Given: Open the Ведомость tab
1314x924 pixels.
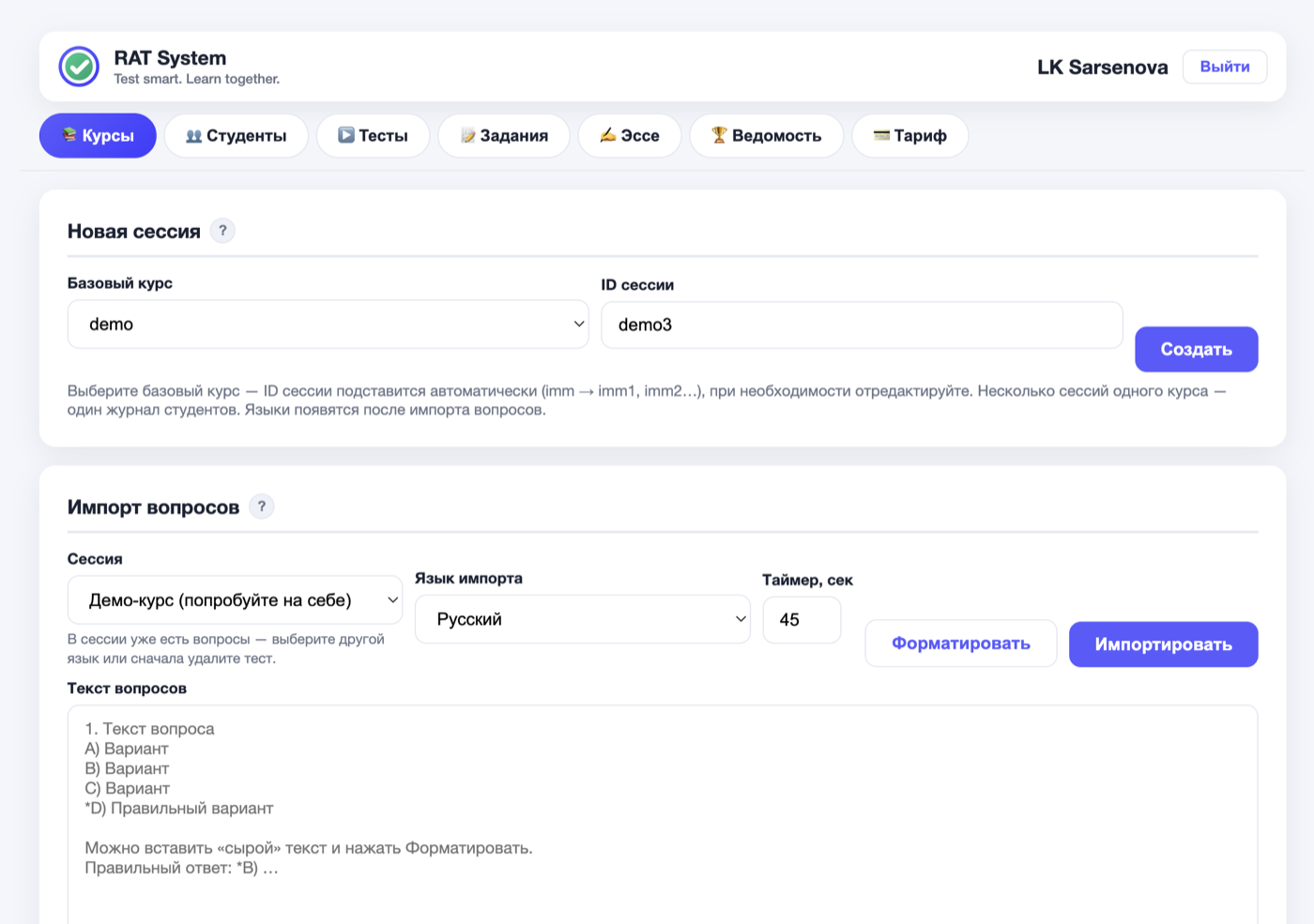Looking at the screenshot, I should (x=767, y=136).
